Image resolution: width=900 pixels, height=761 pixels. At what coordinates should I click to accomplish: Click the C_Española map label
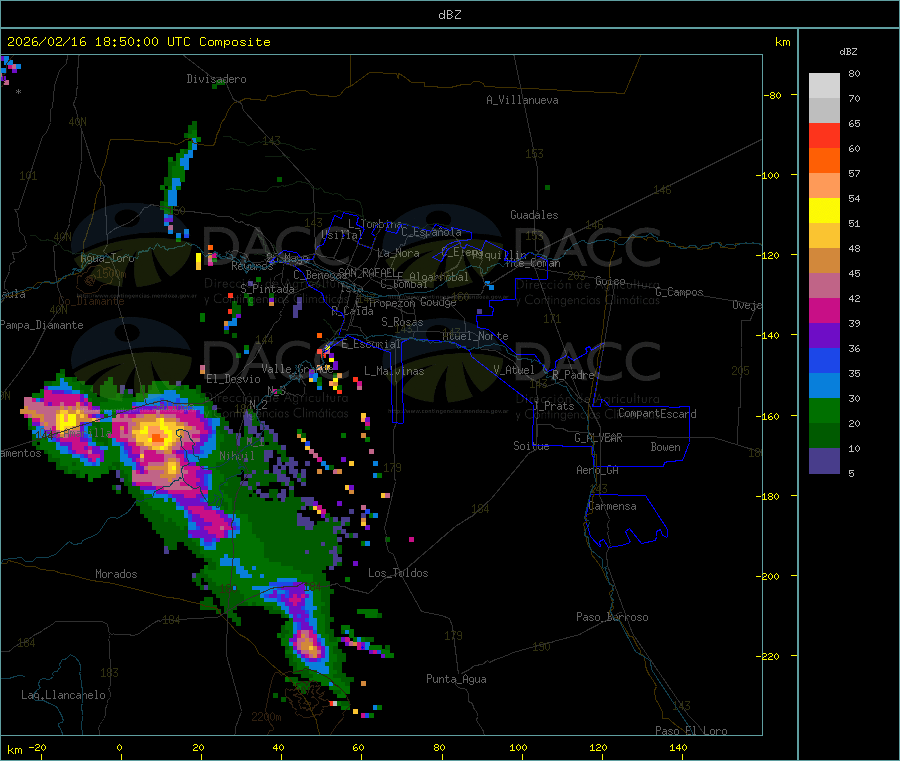click(432, 232)
